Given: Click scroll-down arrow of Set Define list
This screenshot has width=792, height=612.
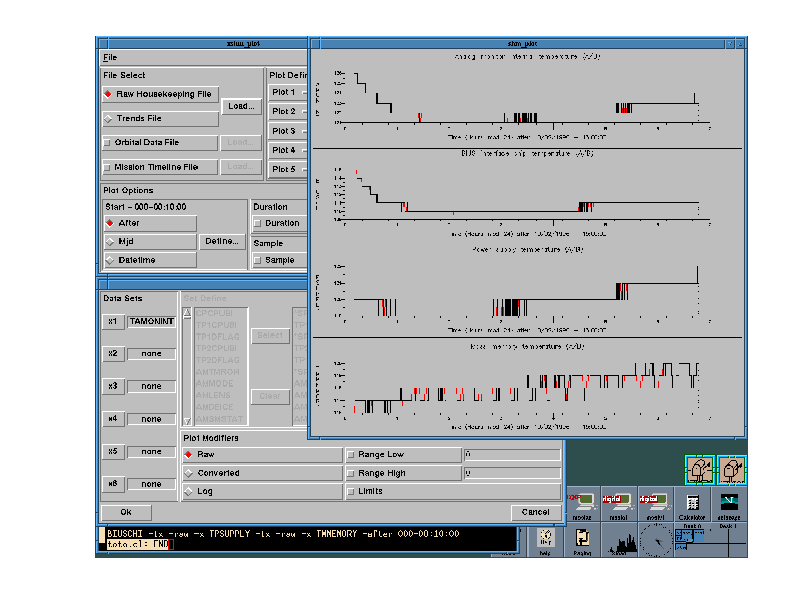Looking at the screenshot, I should pos(187,420).
